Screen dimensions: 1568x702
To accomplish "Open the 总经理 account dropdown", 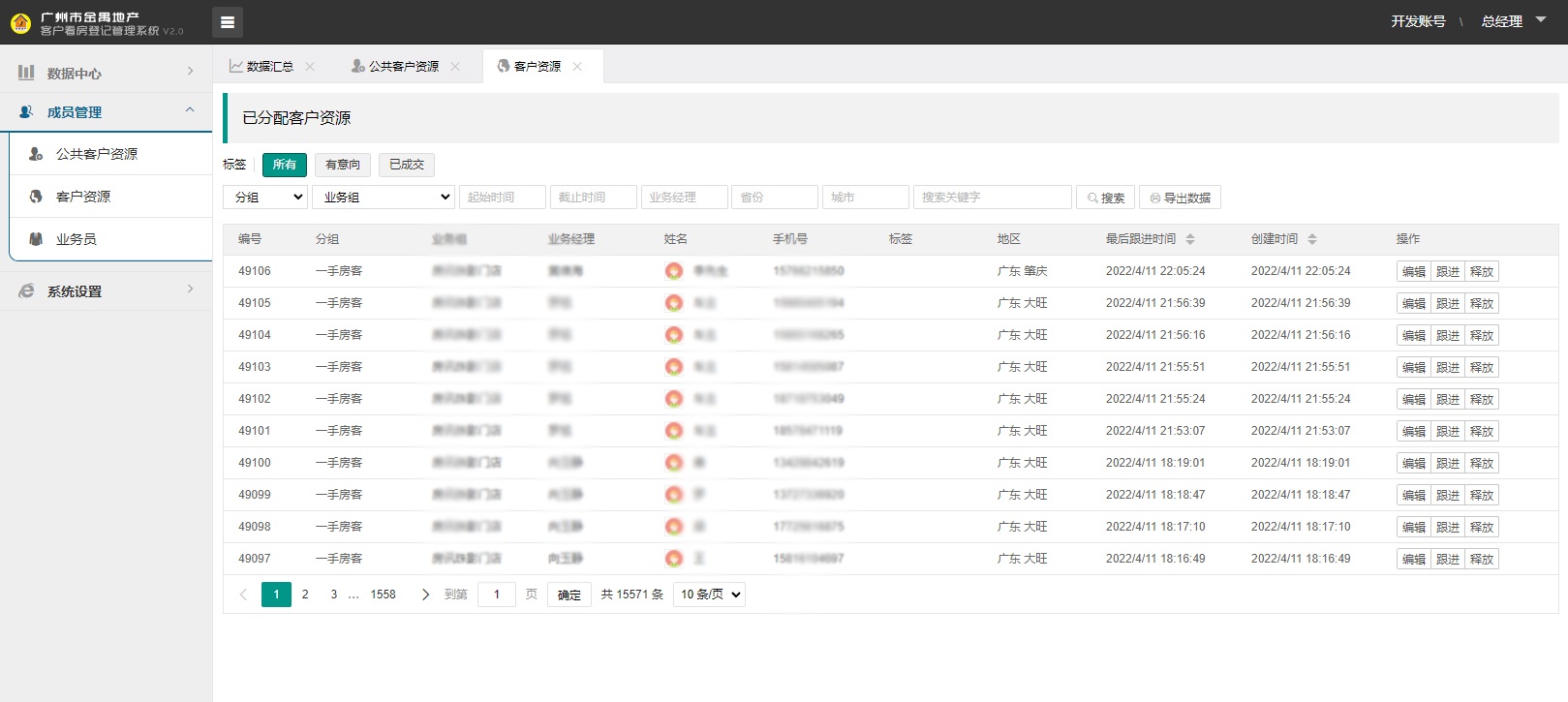I will [x=1514, y=21].
